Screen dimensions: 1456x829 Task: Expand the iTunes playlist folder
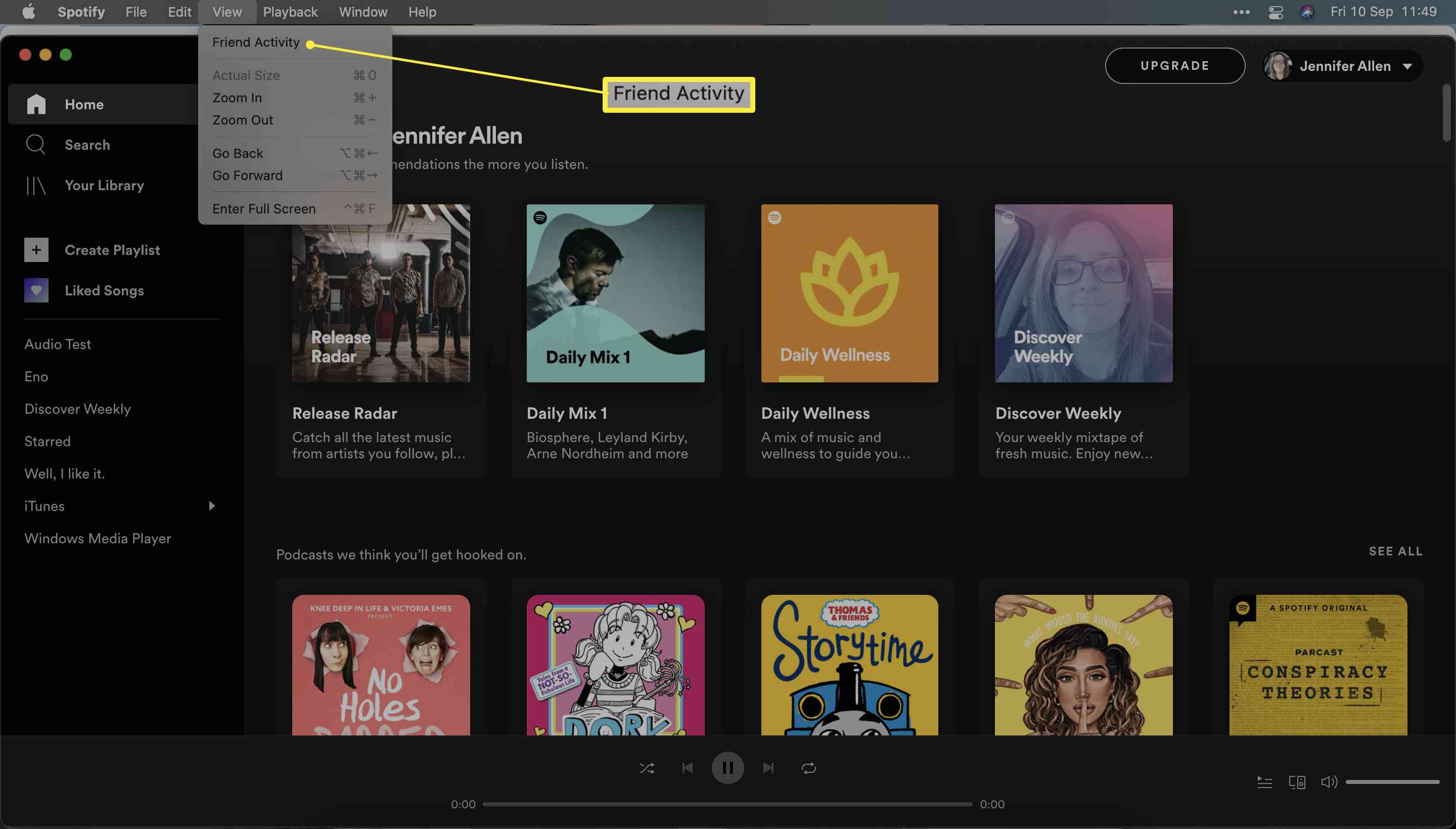point(211,506)
